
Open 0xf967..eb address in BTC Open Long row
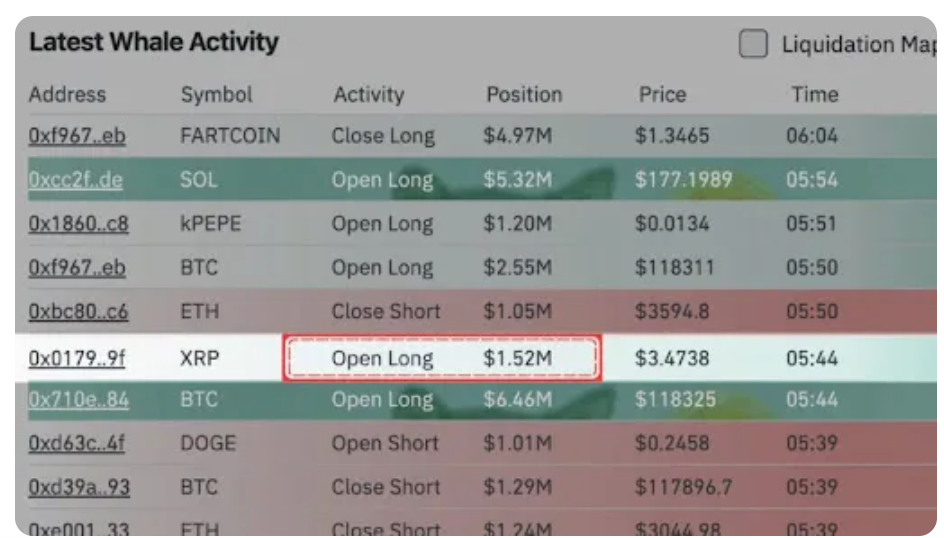coord(77,268)
